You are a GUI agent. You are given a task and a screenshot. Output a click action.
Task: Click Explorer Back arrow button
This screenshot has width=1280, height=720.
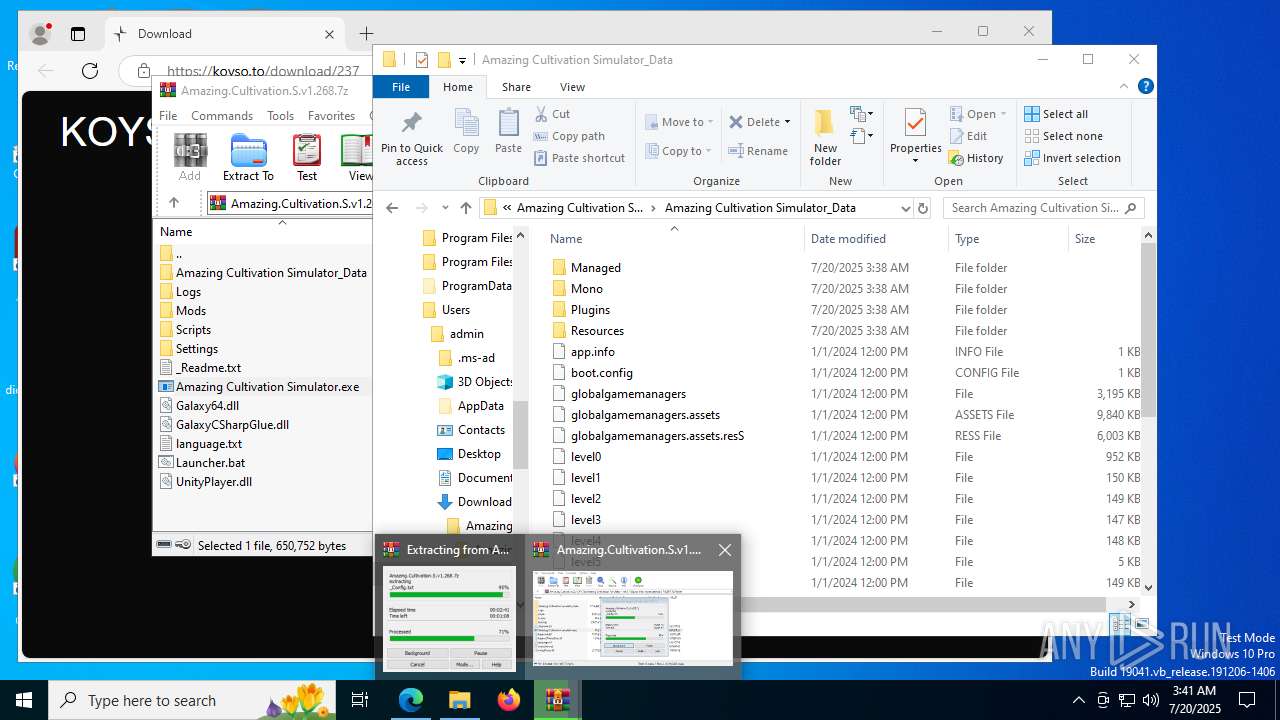(x=392, y=208)
